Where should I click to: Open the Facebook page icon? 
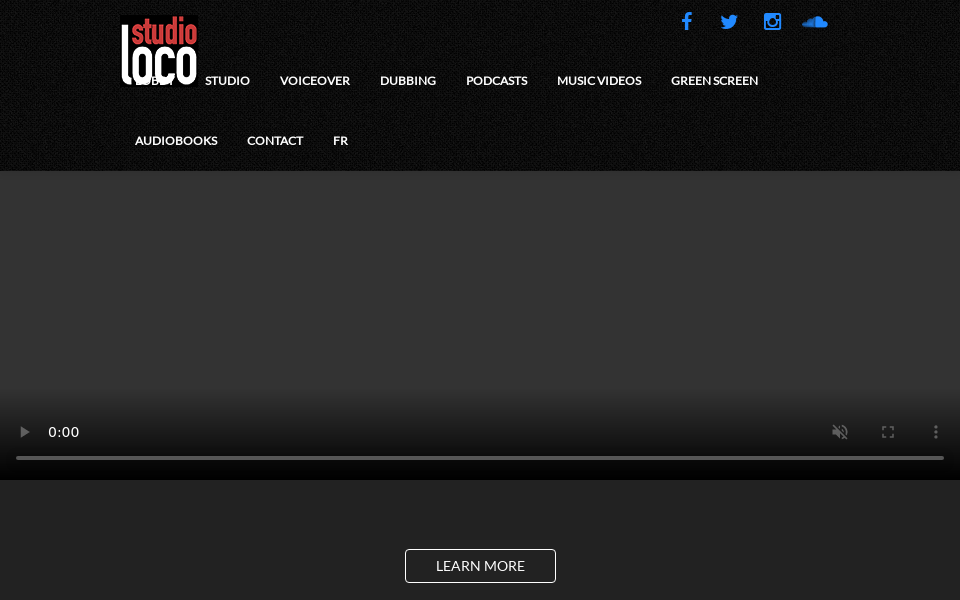[686, 21]
